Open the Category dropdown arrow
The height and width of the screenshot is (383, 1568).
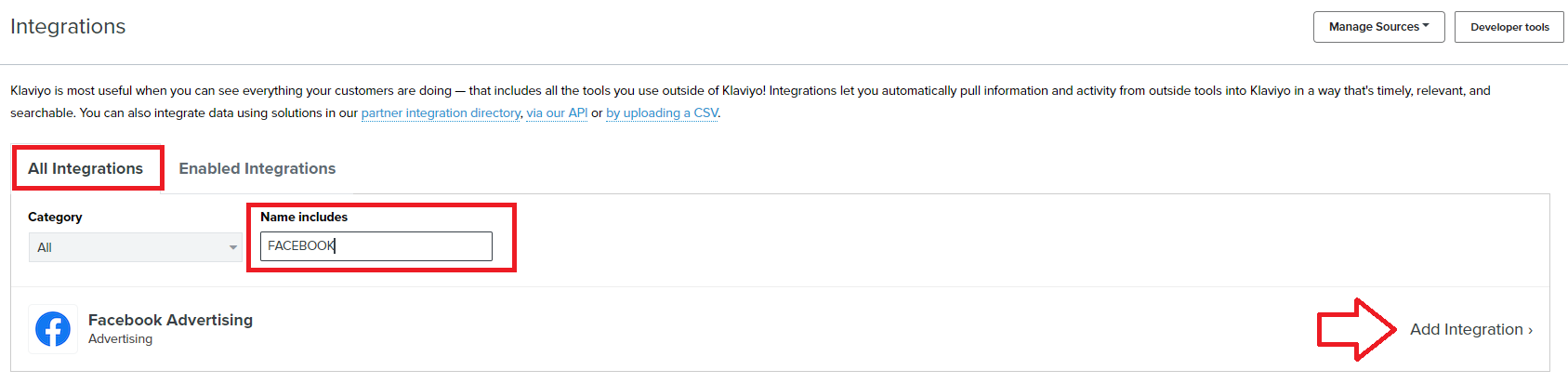pyautogui.click(x=232, y=247)
